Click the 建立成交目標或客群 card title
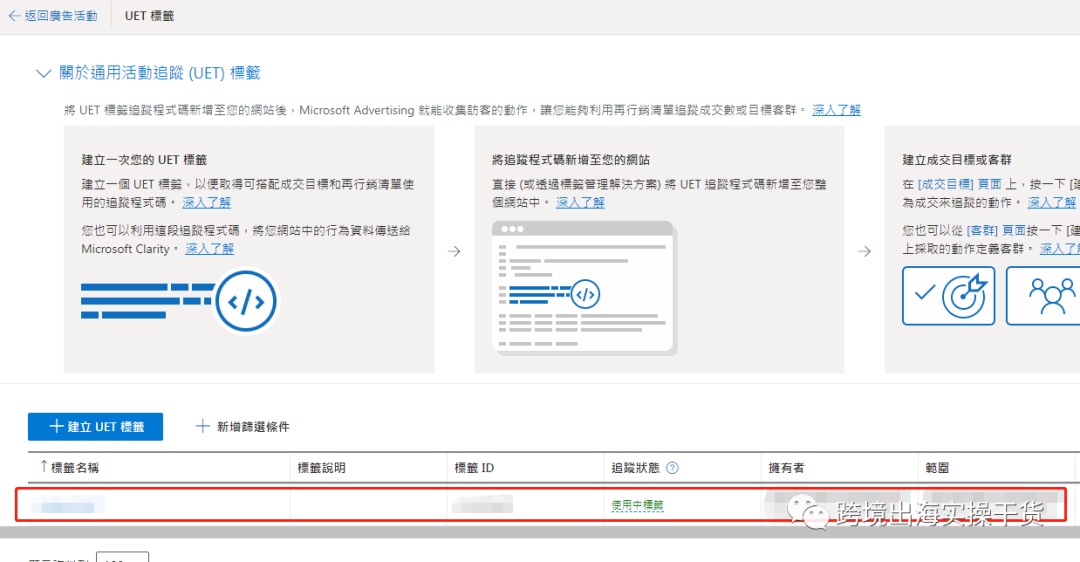The image size is (1080, 562). coord(957,160)
